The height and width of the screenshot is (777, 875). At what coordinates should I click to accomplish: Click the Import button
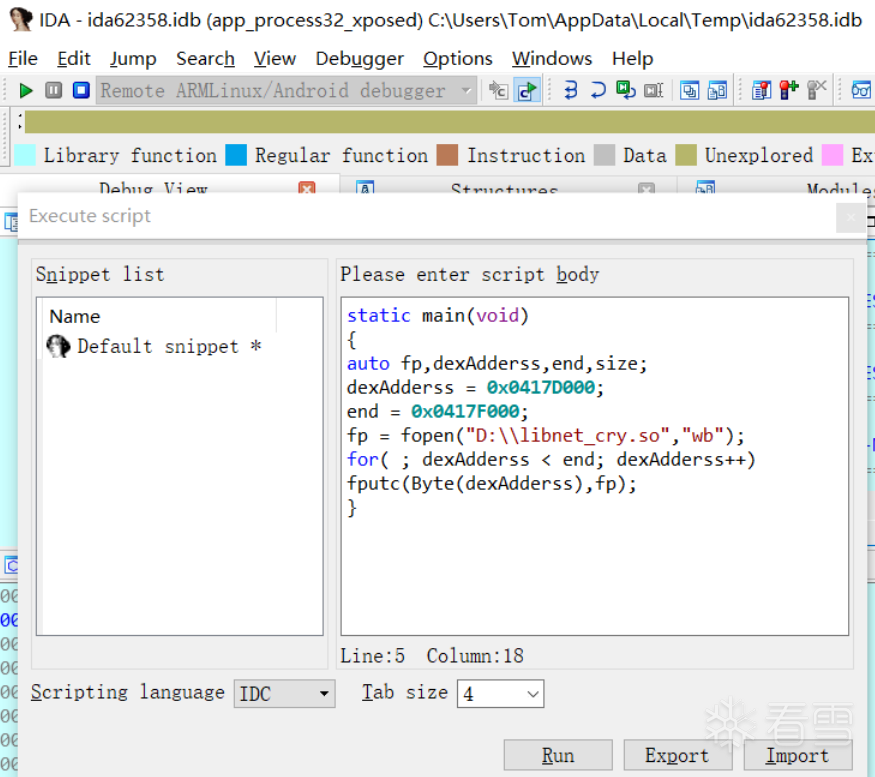[x=797, y=756]
